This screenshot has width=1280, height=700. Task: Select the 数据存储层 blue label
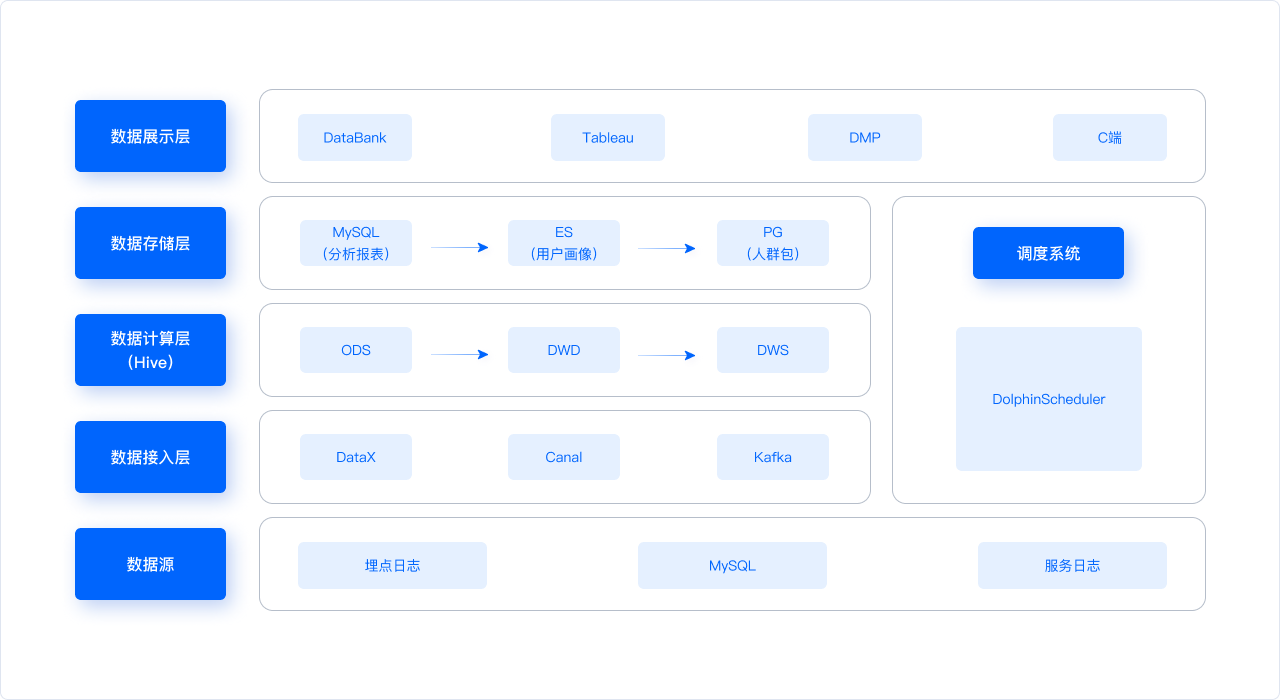(x=150, y=243)
